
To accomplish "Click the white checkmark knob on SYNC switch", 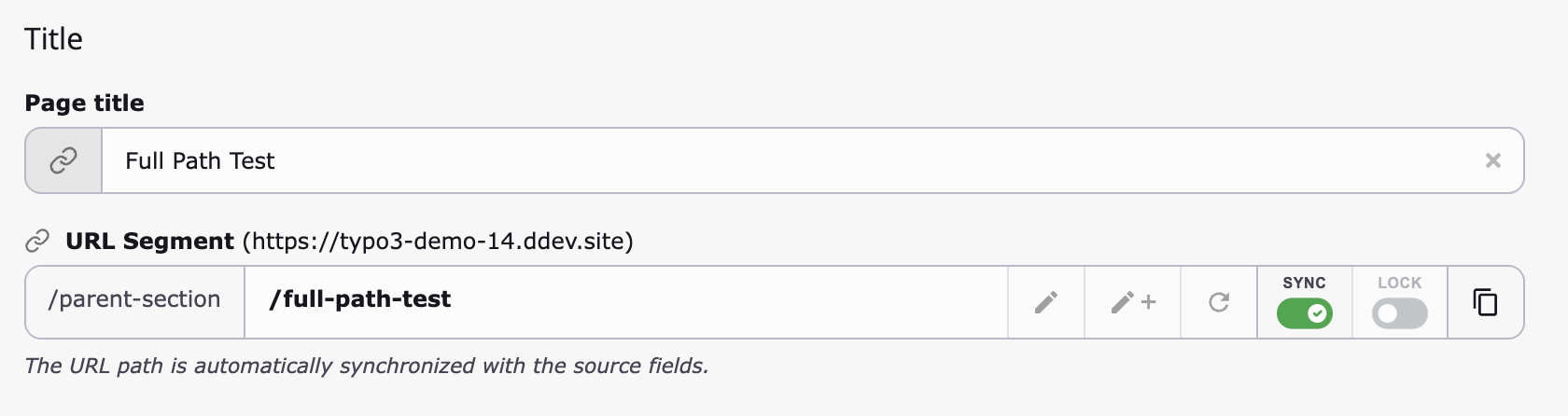I will pos(1317,313).
